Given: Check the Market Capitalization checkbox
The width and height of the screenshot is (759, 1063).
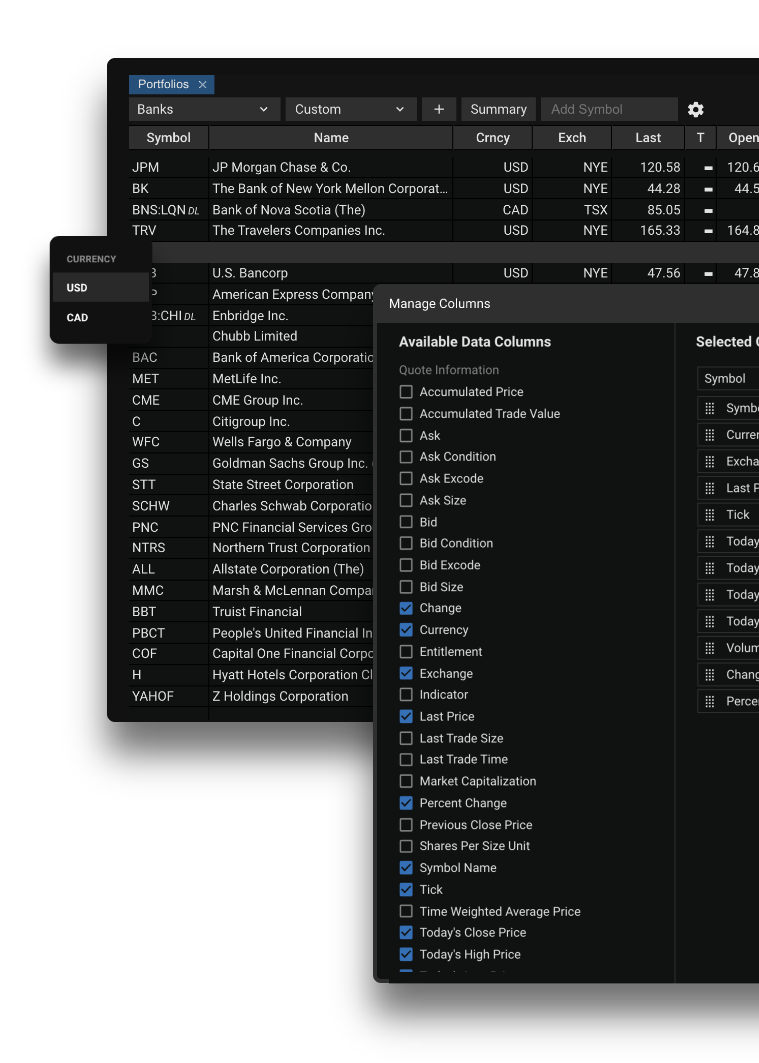Looking at the screenshot, I should 406,781.
